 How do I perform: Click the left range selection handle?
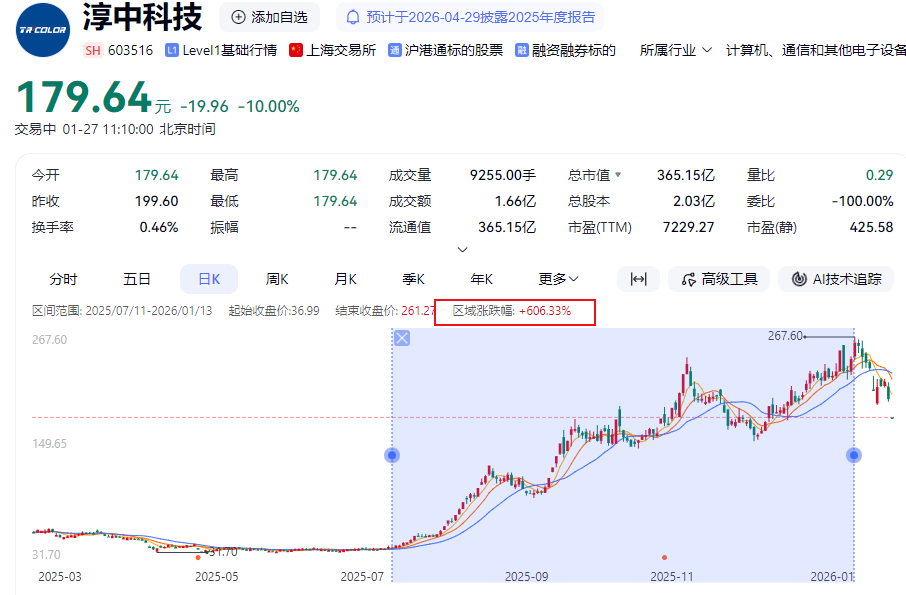click(x=392, y=455)
